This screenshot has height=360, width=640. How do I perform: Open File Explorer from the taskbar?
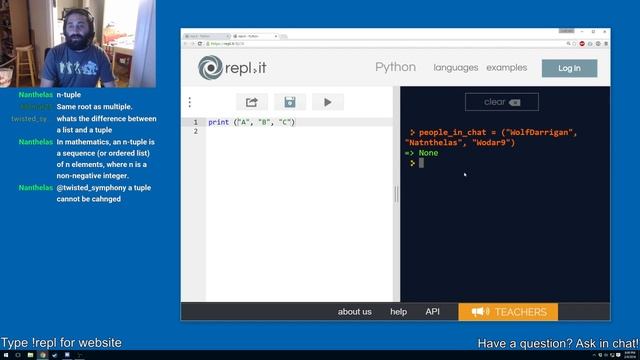[30, 355]
